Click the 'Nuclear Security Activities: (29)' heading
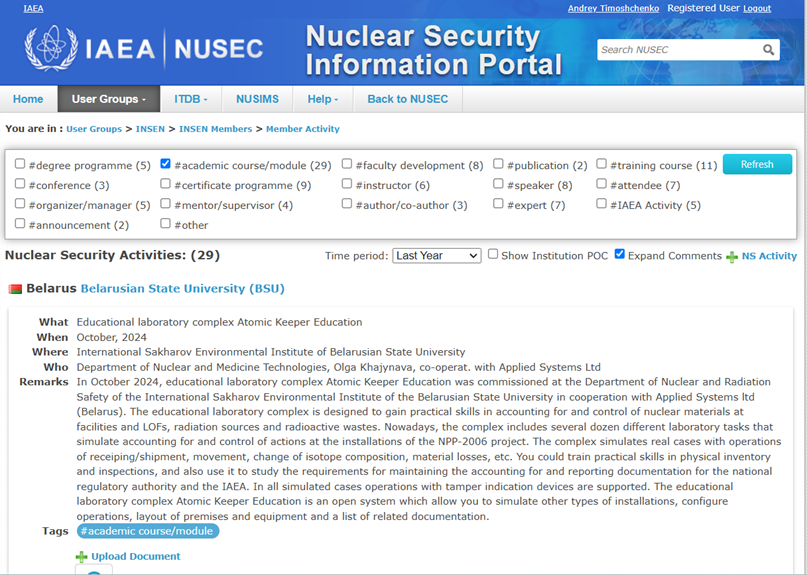The height and width of the screenshot is (575, 807). click(113, 255)
